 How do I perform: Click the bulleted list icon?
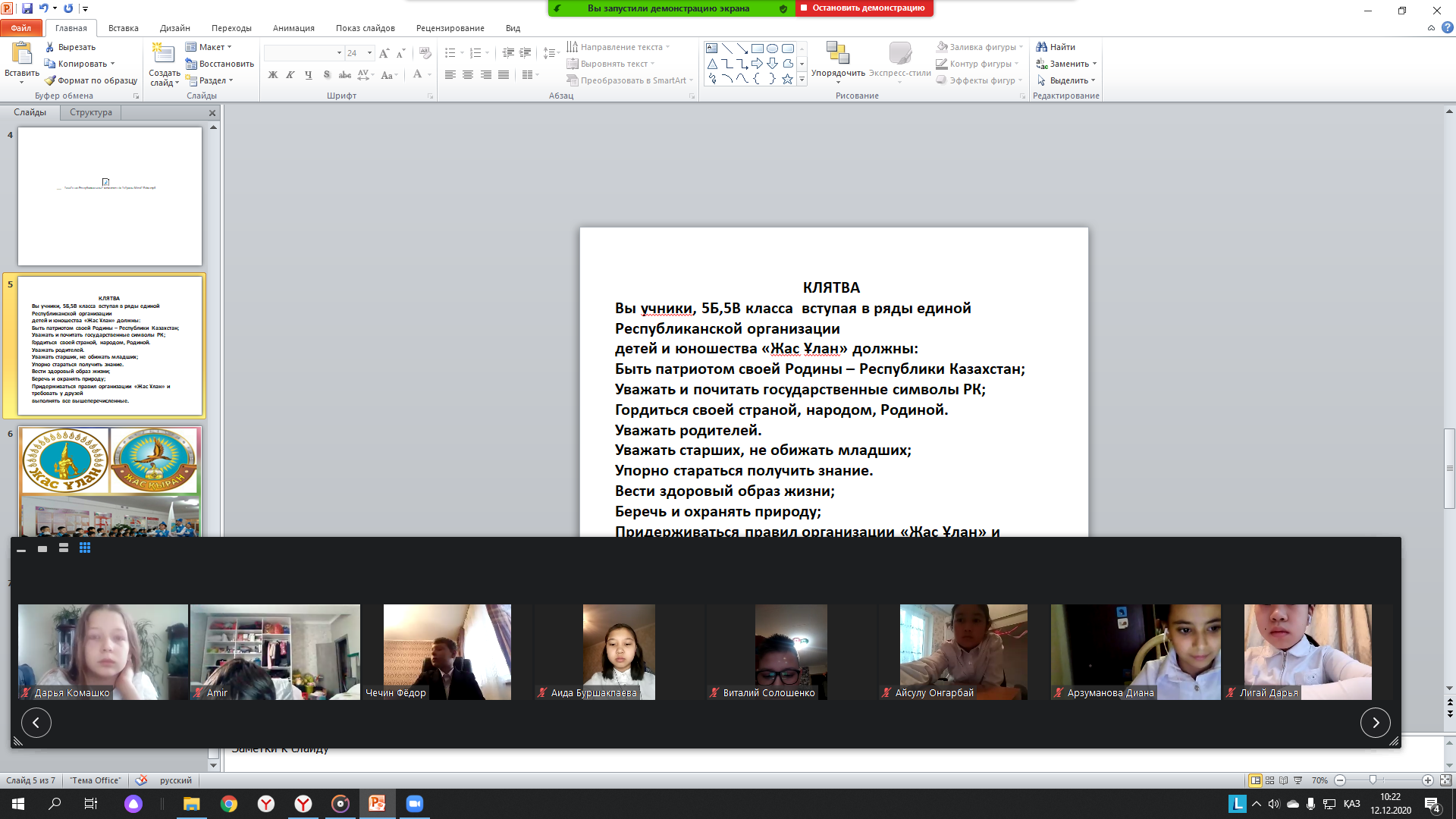[450, 53]
